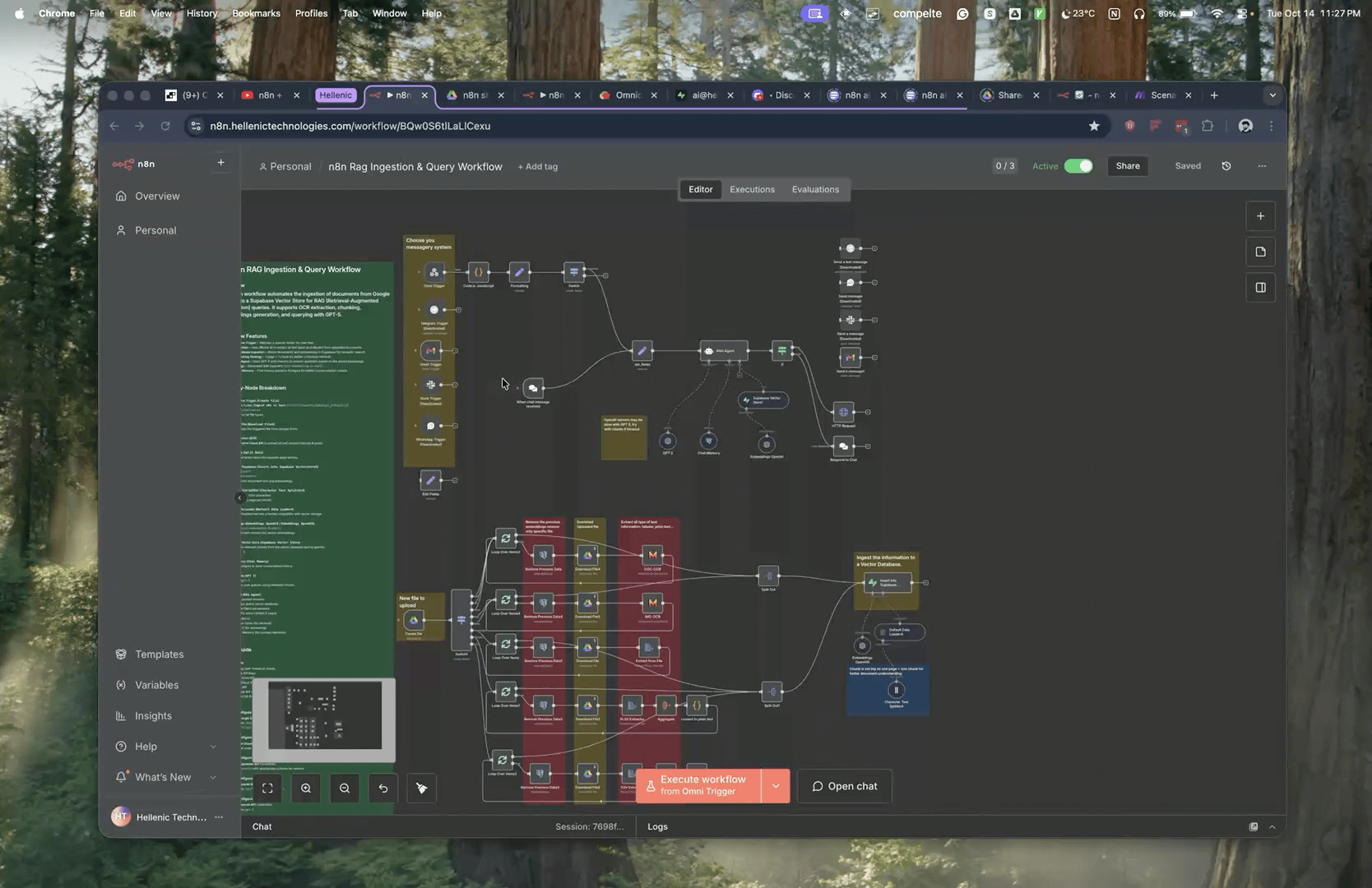Image resolution: width=1372 pixels, height=888 pixels.
Task: Select the Supabase Vector Store node
Action: coord(763,400)
